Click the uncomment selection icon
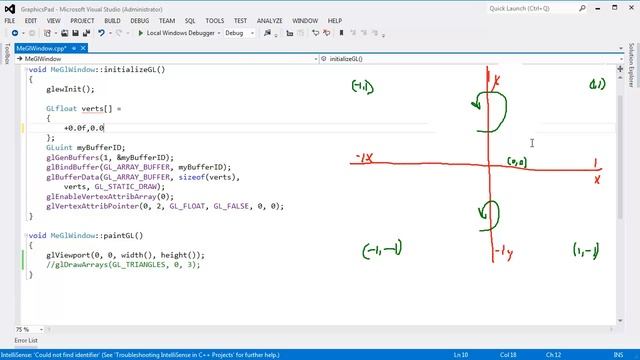640x360 pixels. point(327,33)
